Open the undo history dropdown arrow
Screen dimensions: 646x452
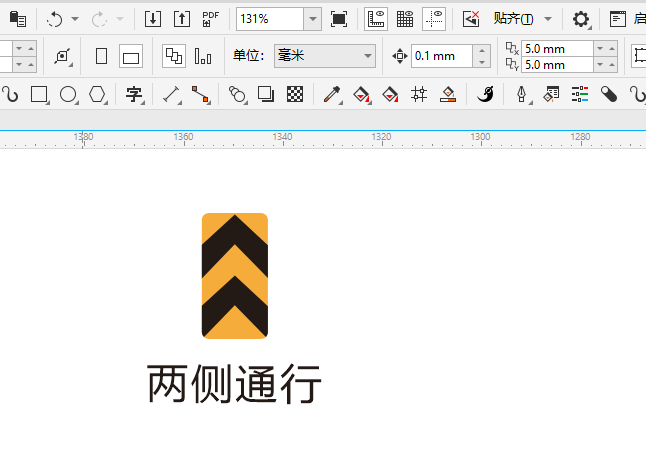click(75, 19)
